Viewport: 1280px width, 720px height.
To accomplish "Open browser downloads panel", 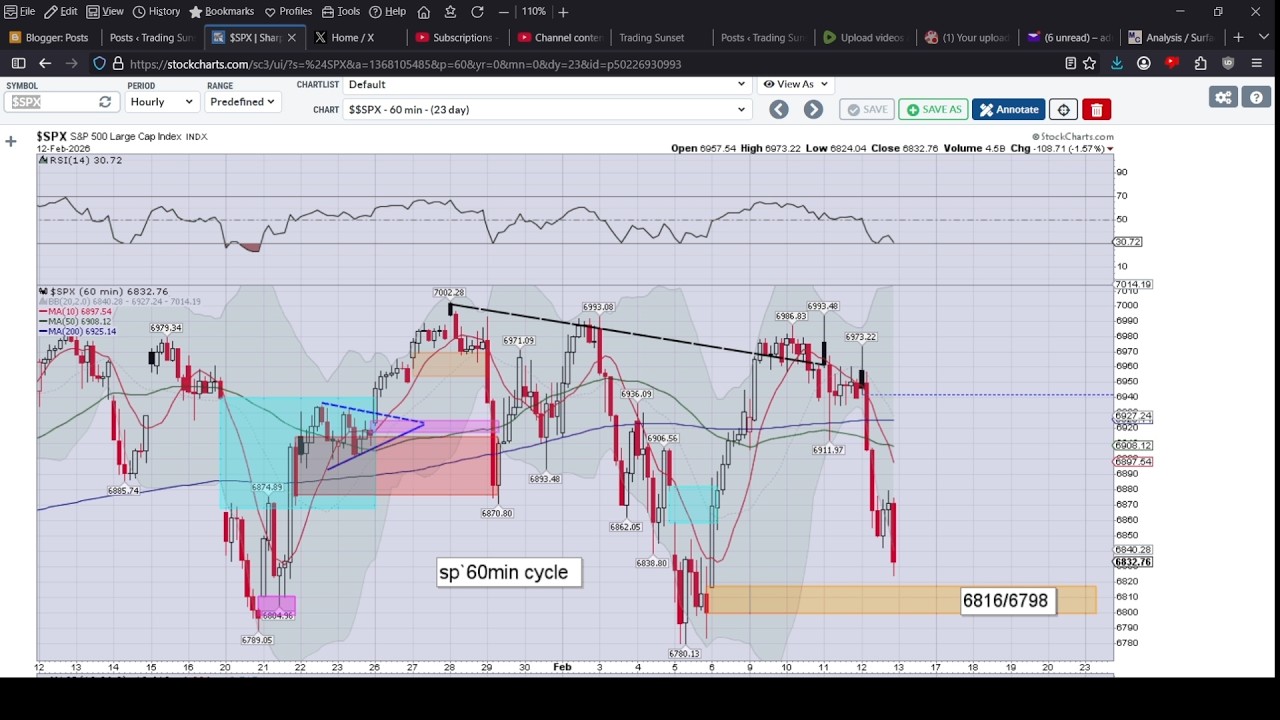I will coord(1117,64).
